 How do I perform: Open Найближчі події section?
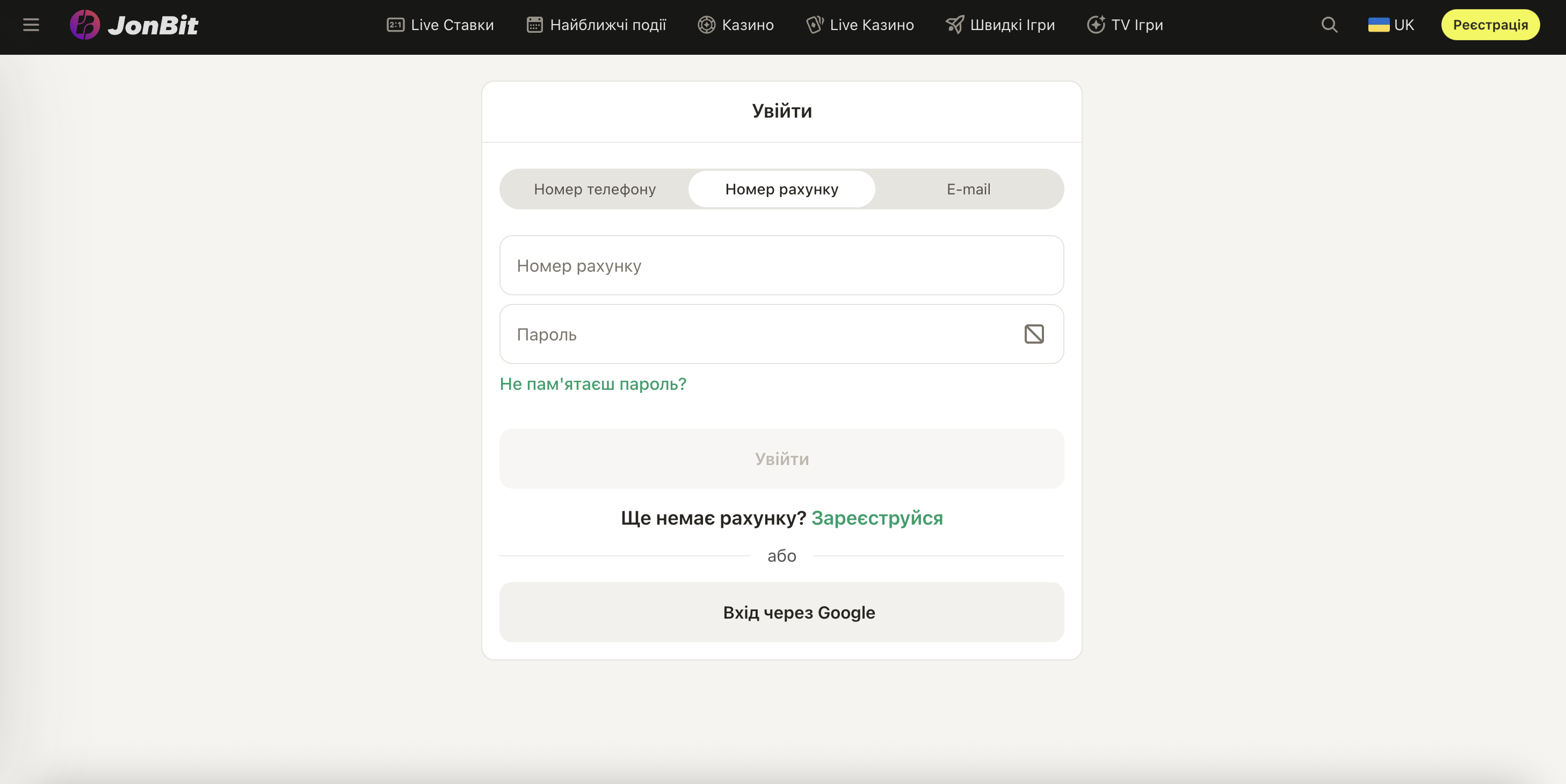pyautogui.click(x=596, y=25)
